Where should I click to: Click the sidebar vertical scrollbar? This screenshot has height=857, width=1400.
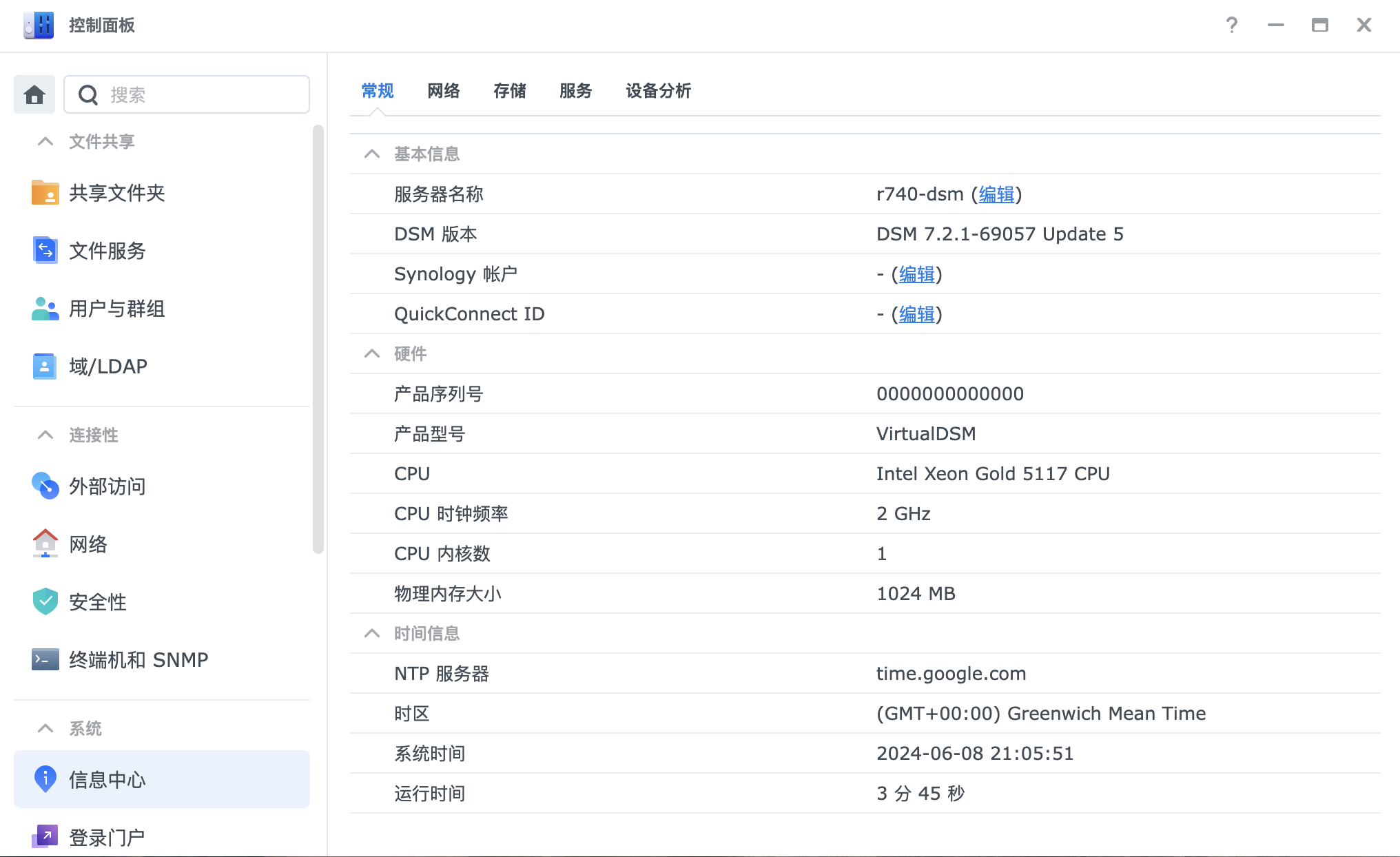coord(318,339)
